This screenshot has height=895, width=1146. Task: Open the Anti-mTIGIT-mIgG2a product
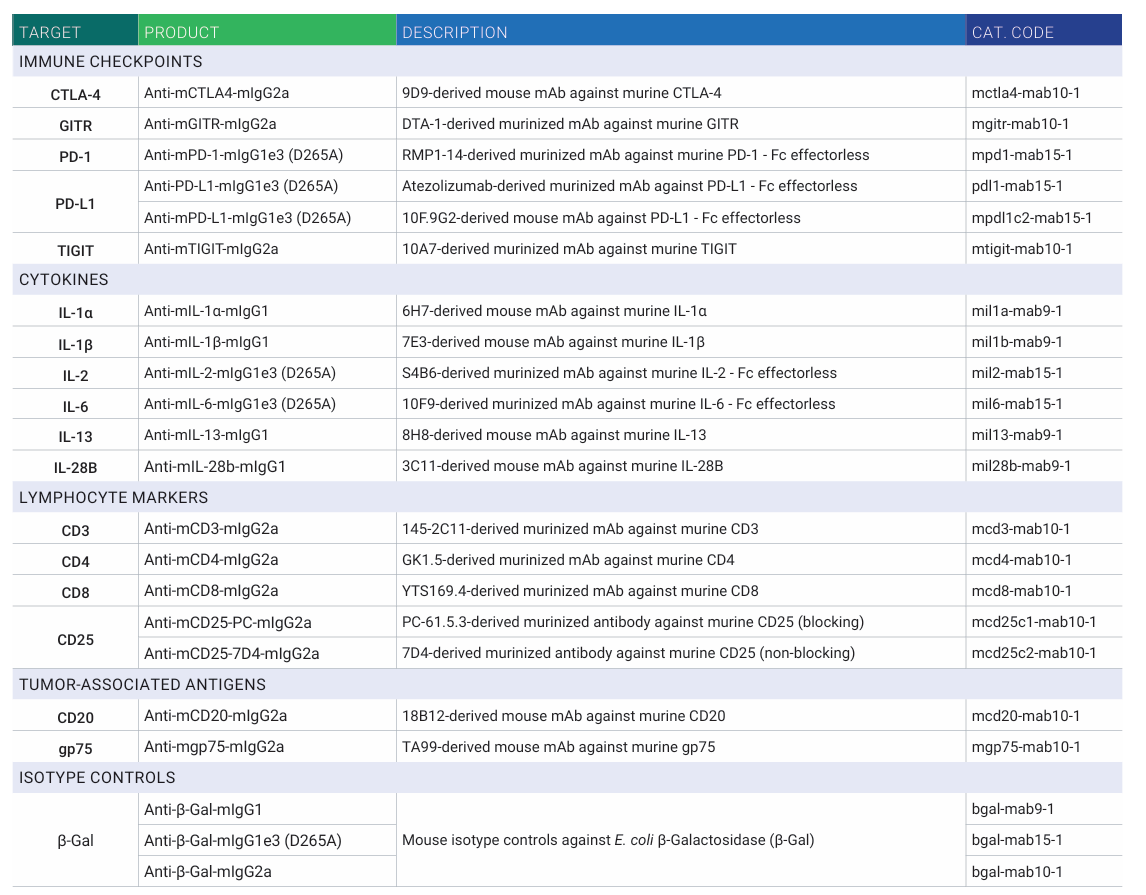[211, 248]
